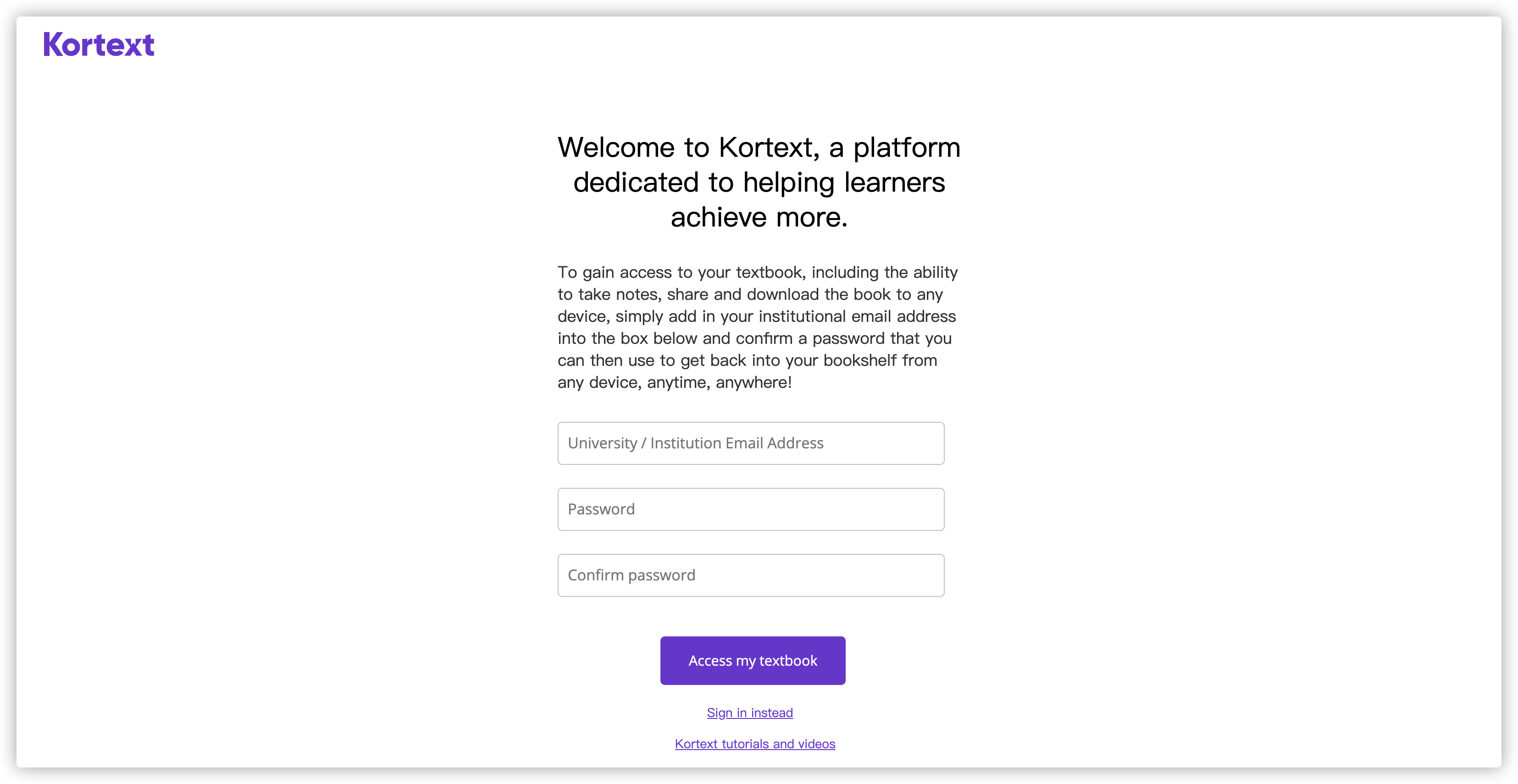Click into the Password field
Viewport: 1518px width, 784px height.
coord(751,509)
